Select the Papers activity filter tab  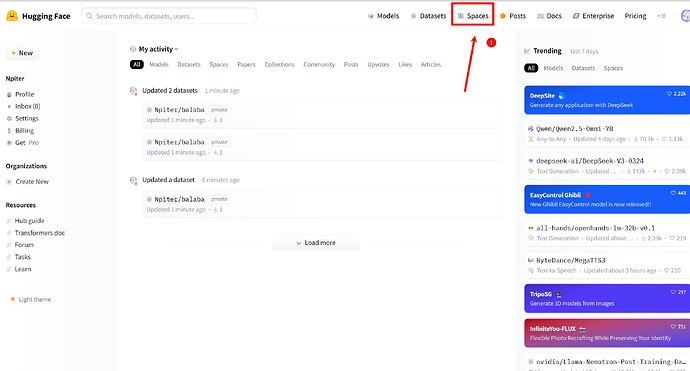click(246, 64)
